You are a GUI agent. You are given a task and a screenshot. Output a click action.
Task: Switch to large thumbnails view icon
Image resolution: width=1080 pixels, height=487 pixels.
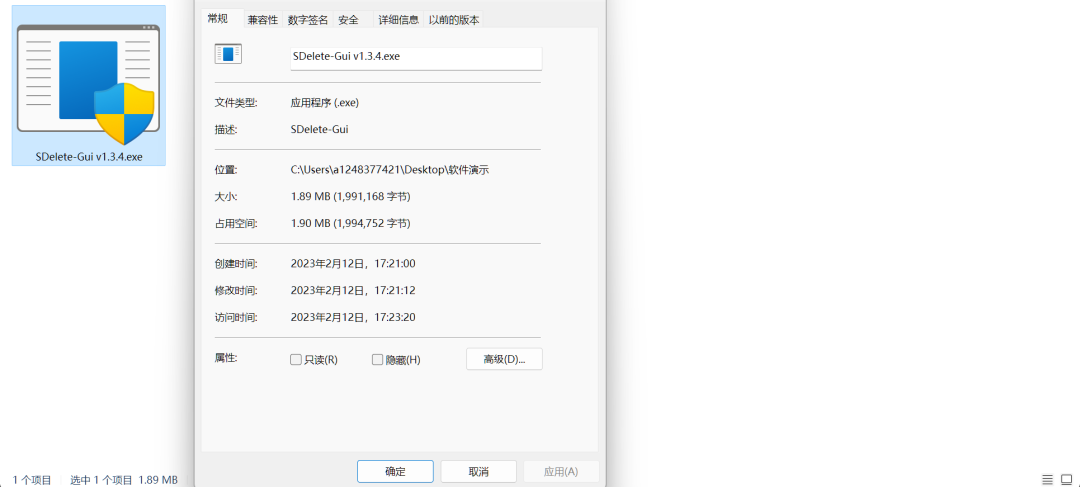(1067, 479)
